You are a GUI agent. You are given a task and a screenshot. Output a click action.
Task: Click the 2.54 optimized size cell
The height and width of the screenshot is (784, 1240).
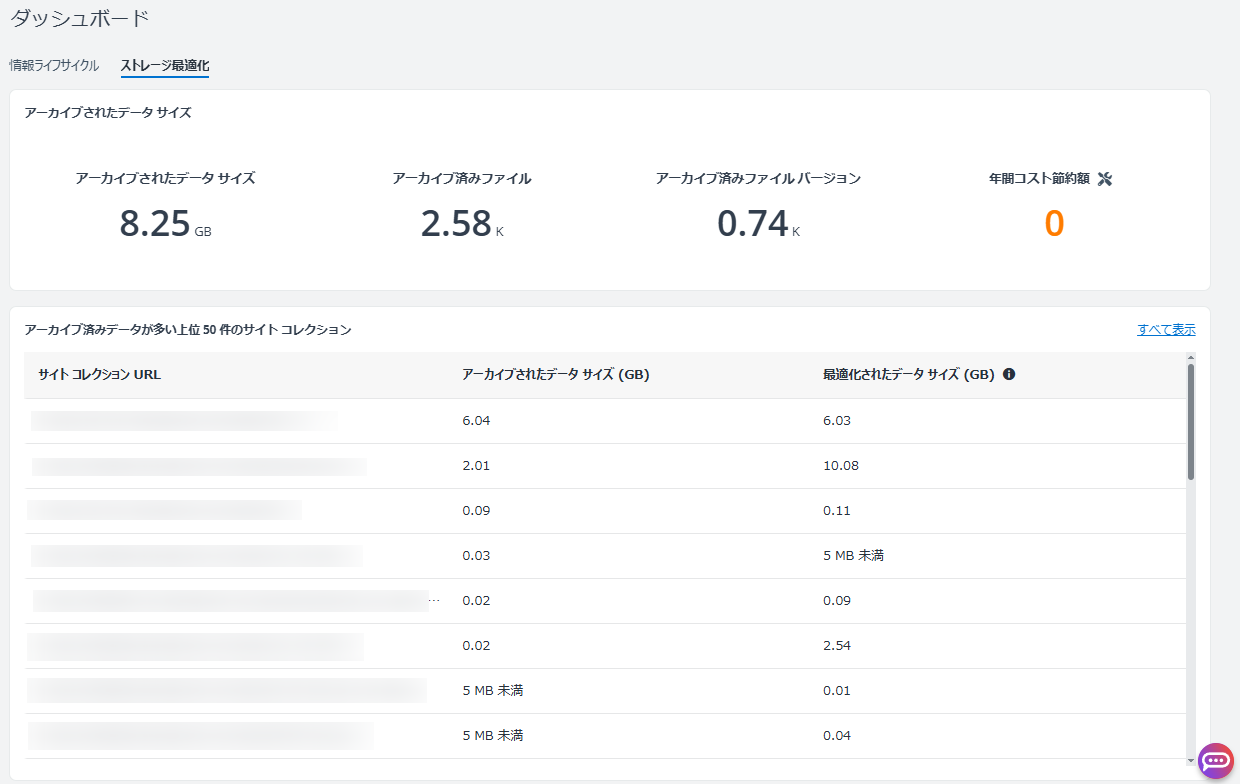coord(836,645)
